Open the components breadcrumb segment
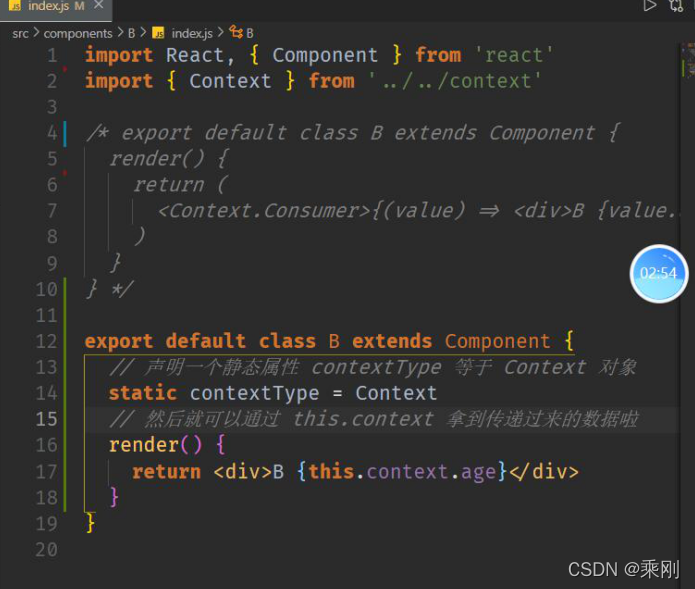The image size is (695, 589). tap(78, 34)
